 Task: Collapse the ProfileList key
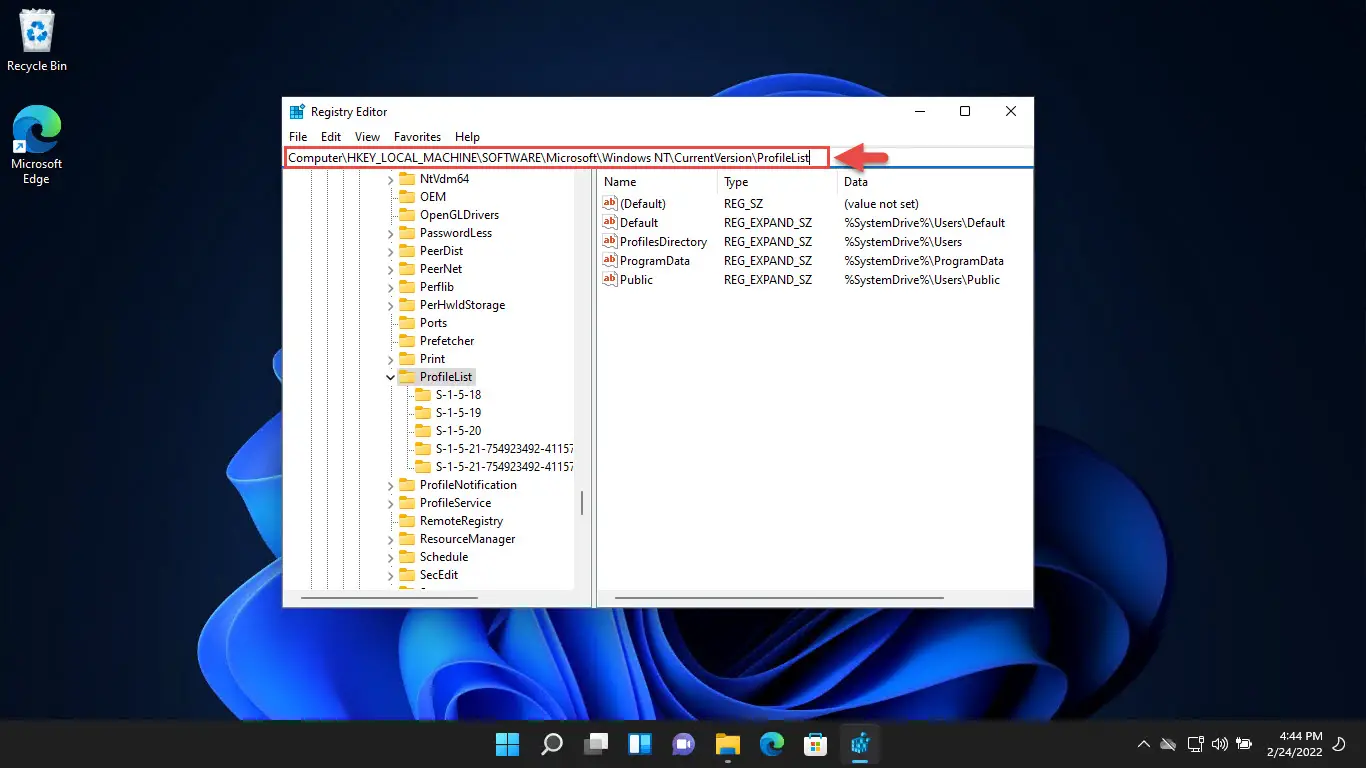(391, 377)
